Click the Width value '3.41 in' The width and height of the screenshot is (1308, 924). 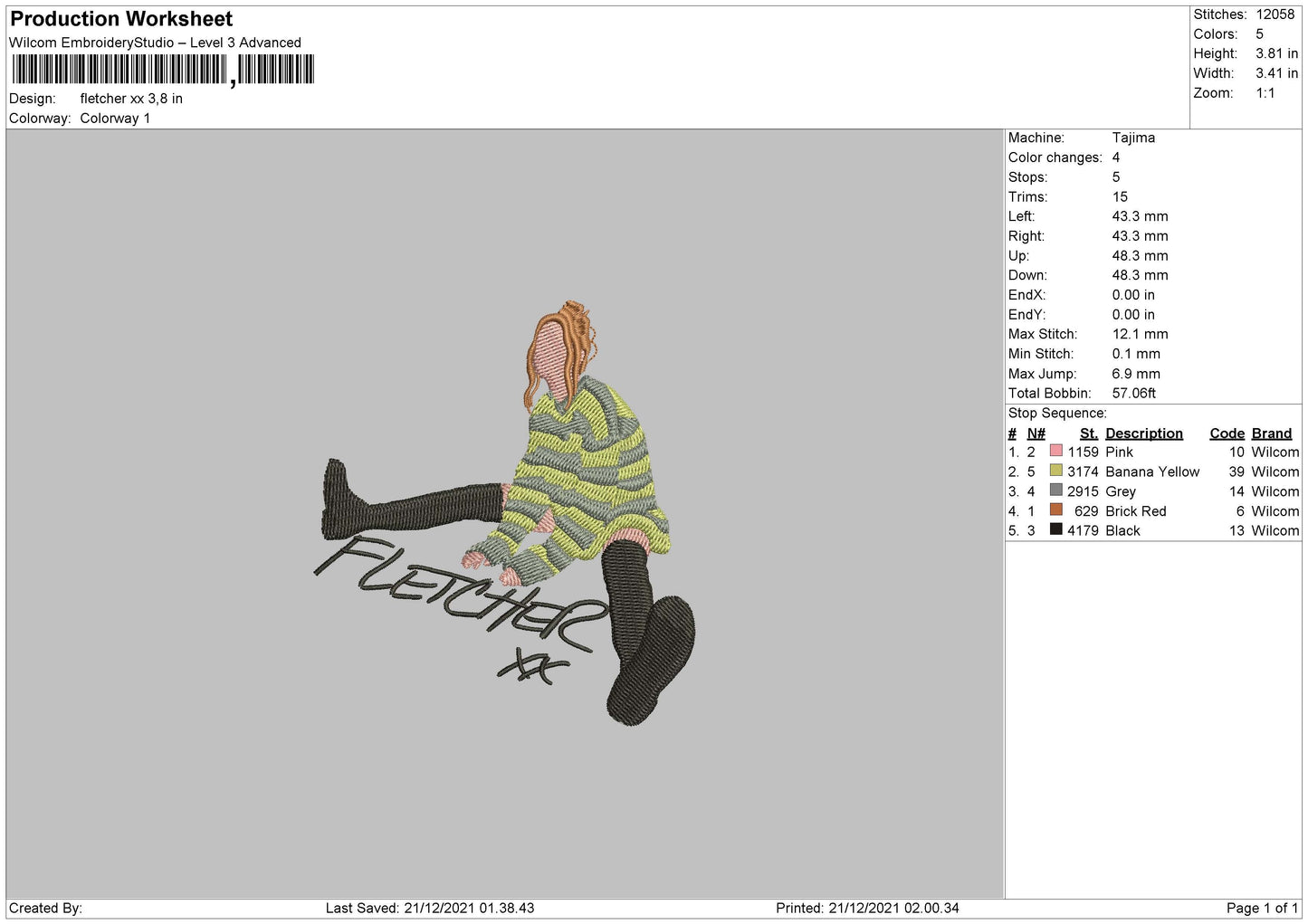coord(1276,73)
